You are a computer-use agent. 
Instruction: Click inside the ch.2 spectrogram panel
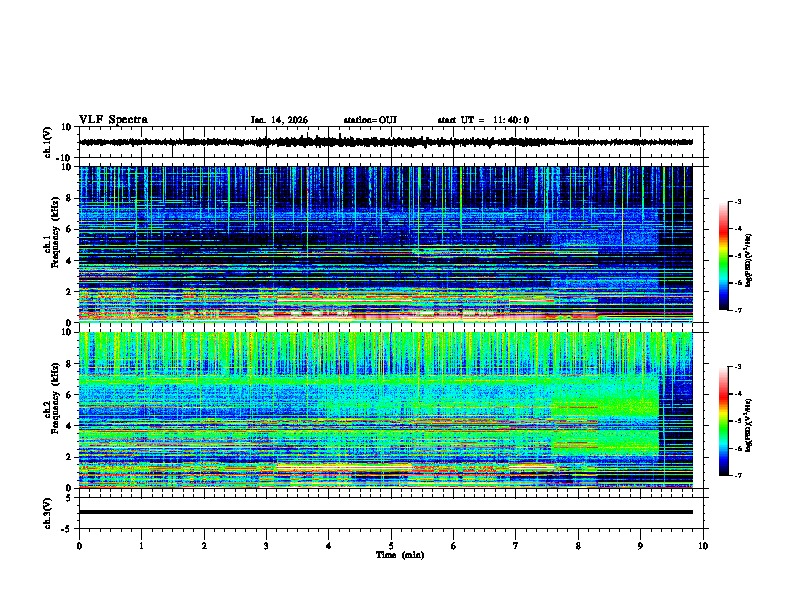pos(386,410)
